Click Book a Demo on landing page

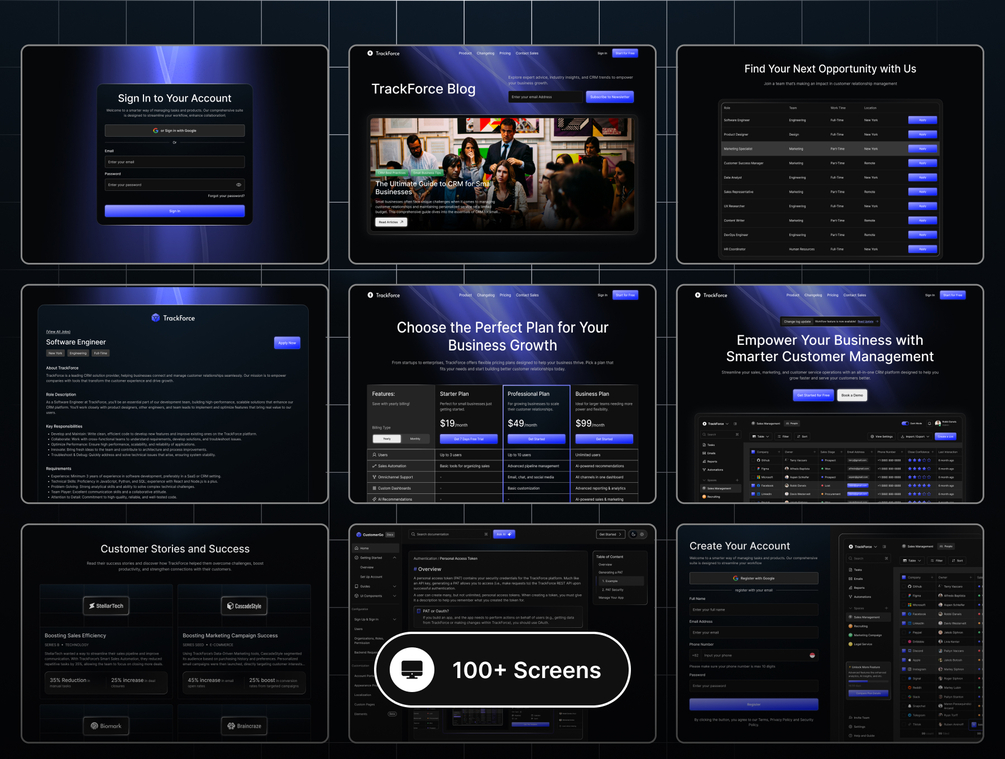852,395
